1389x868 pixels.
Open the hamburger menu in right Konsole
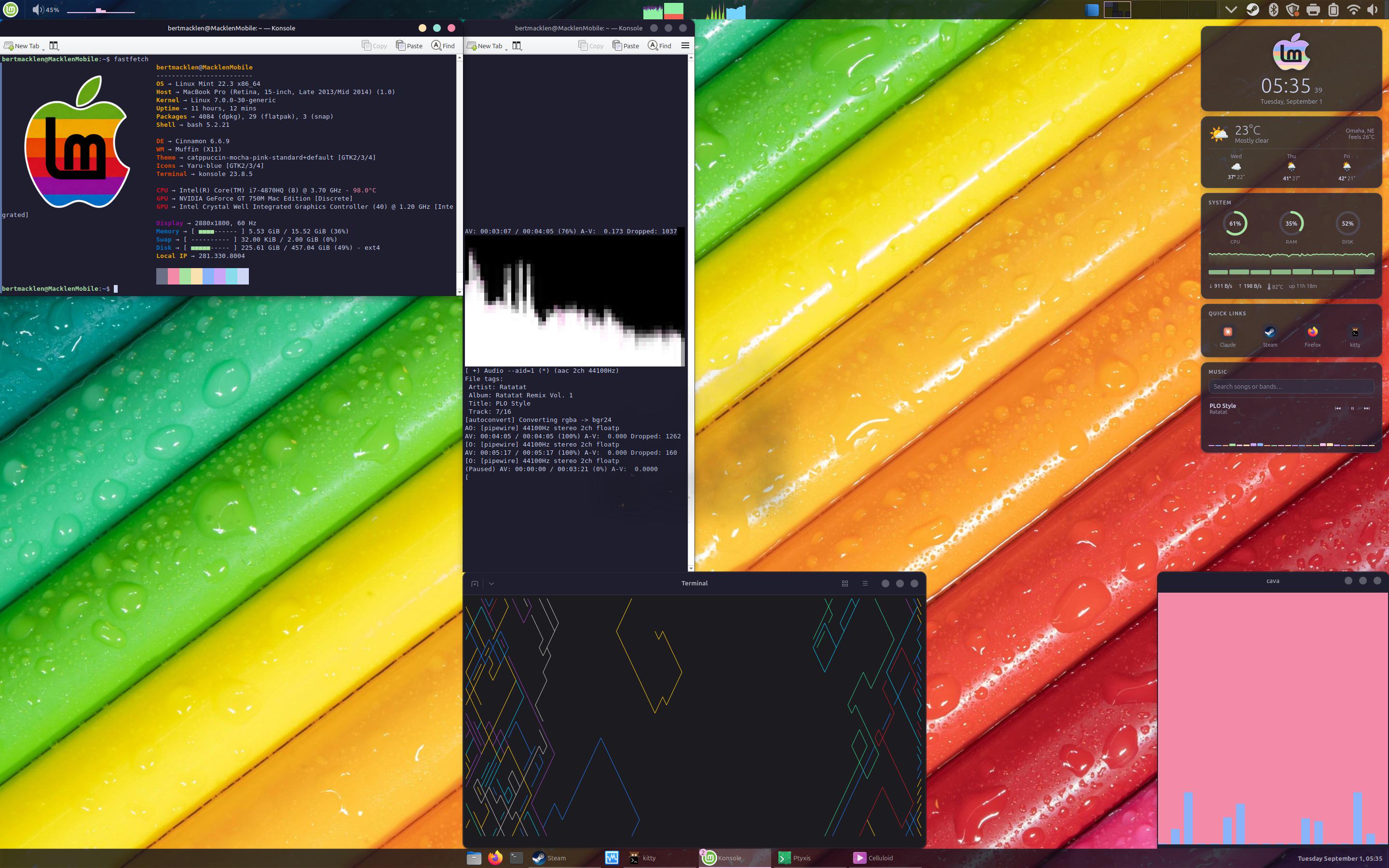[685, 45]
